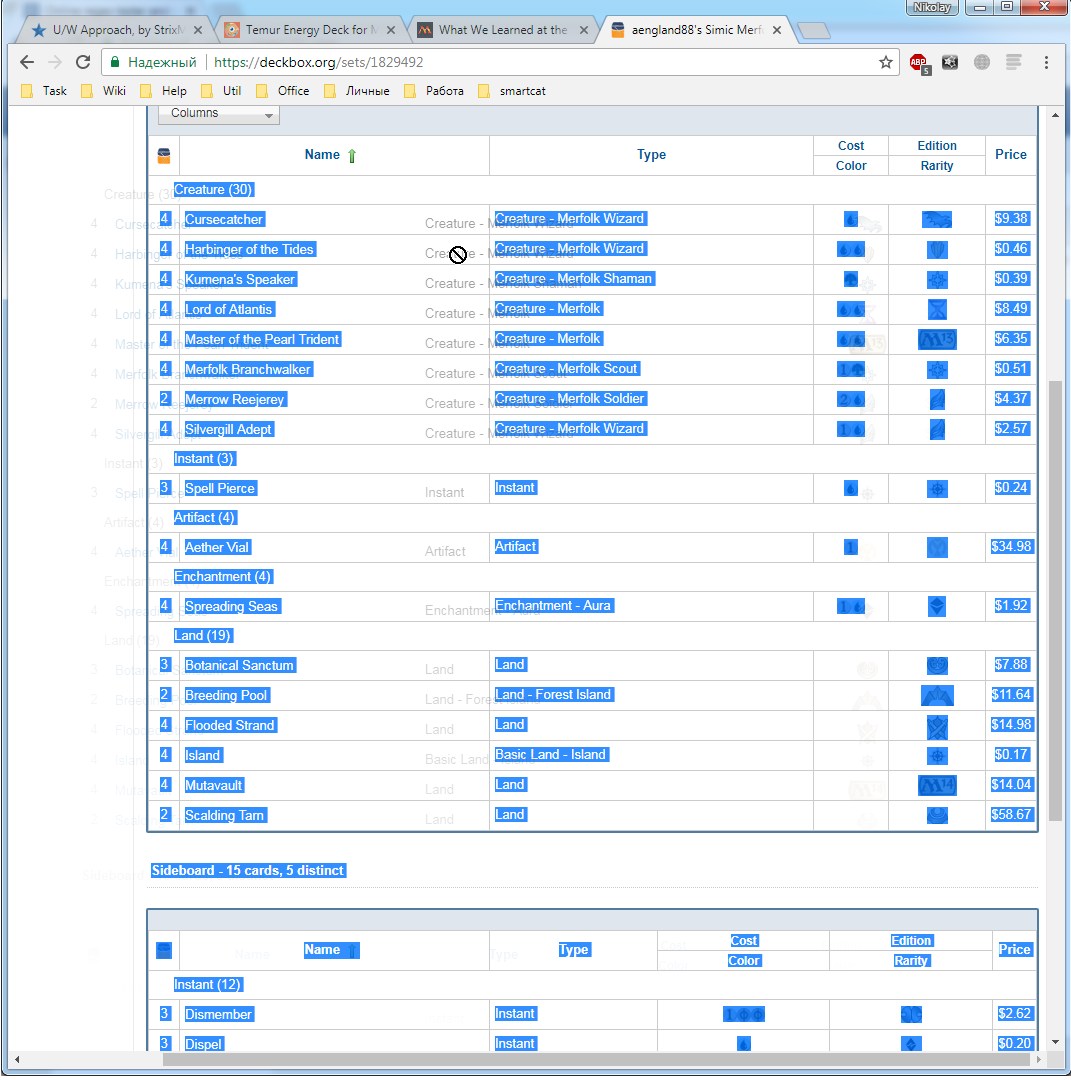1071x1080 pixels.
Task: Reload the deckbox page
Action: pyautogui.click(x=83, y=62)
